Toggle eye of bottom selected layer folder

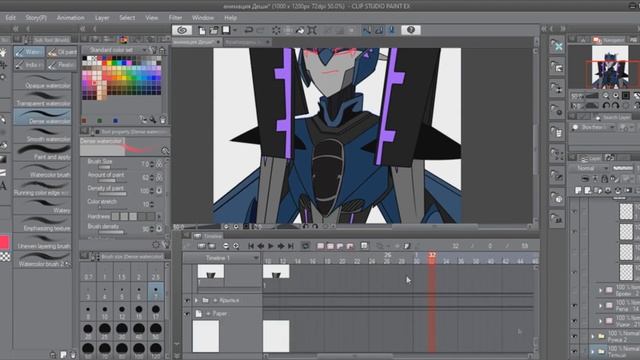574,351
